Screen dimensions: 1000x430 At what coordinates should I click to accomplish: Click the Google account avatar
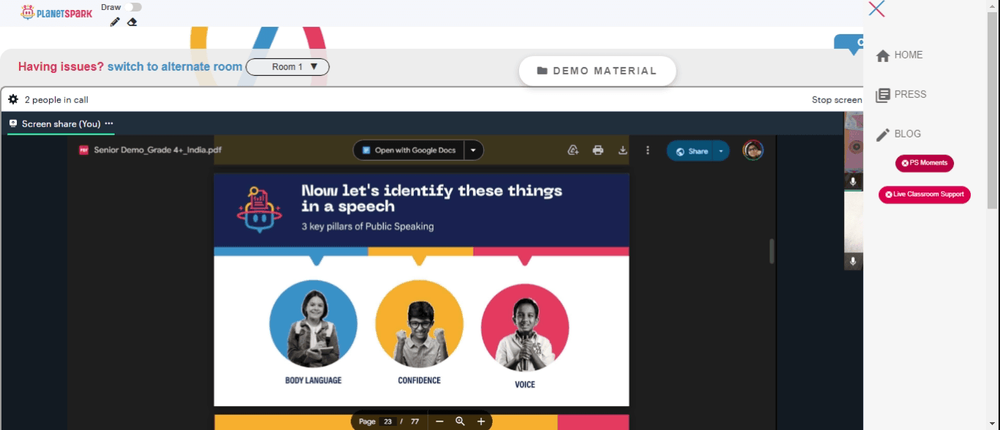click(753, 151)
